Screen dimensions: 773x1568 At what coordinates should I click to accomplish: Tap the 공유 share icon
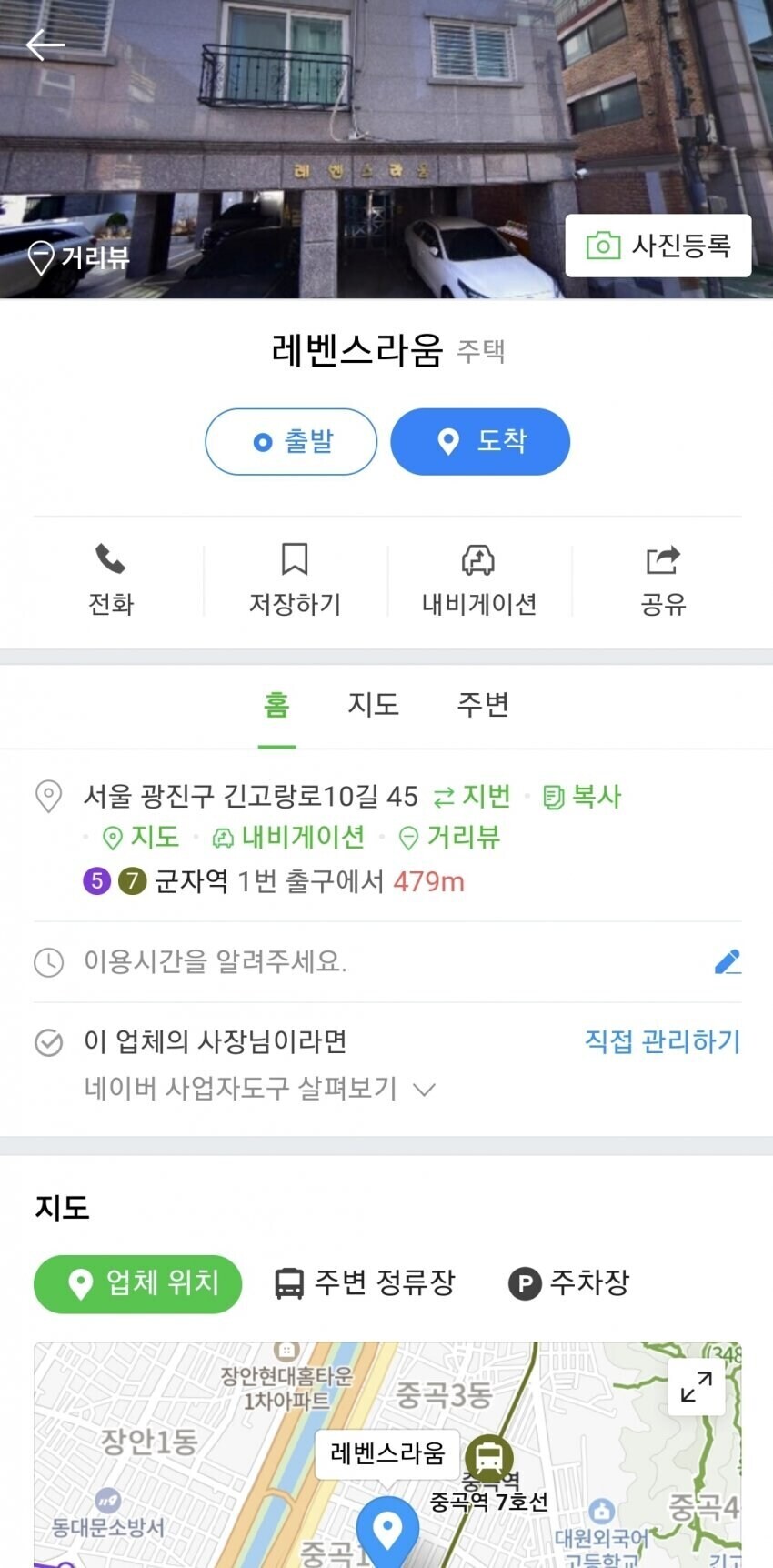point(663,559)
